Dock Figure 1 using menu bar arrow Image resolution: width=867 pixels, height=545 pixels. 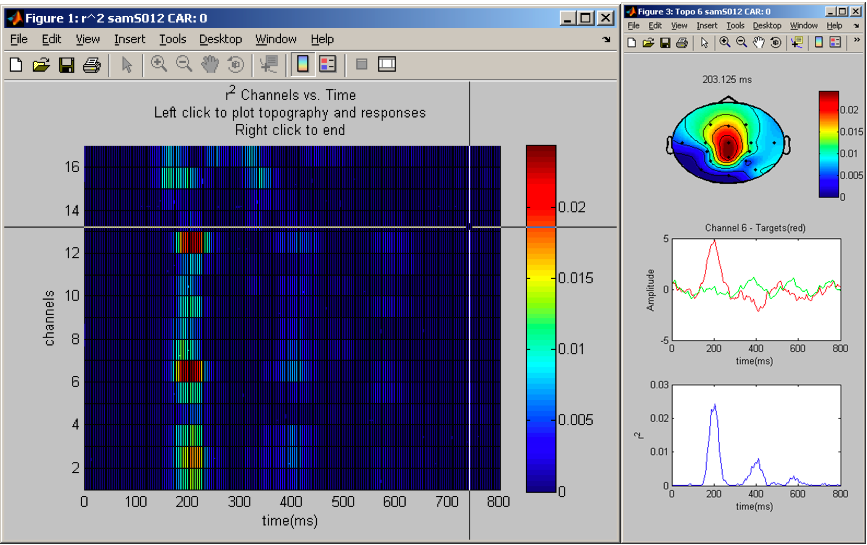coord(607,39)
